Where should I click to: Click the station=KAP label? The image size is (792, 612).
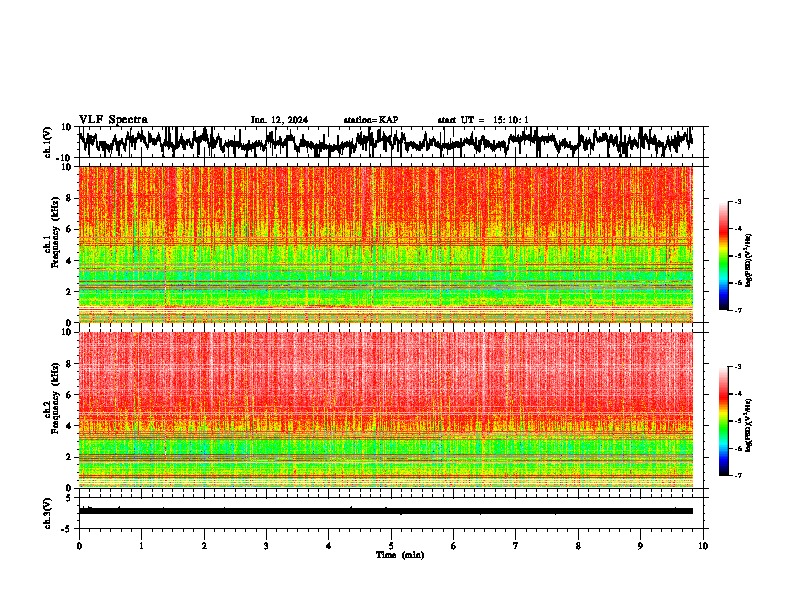point(371,120)
